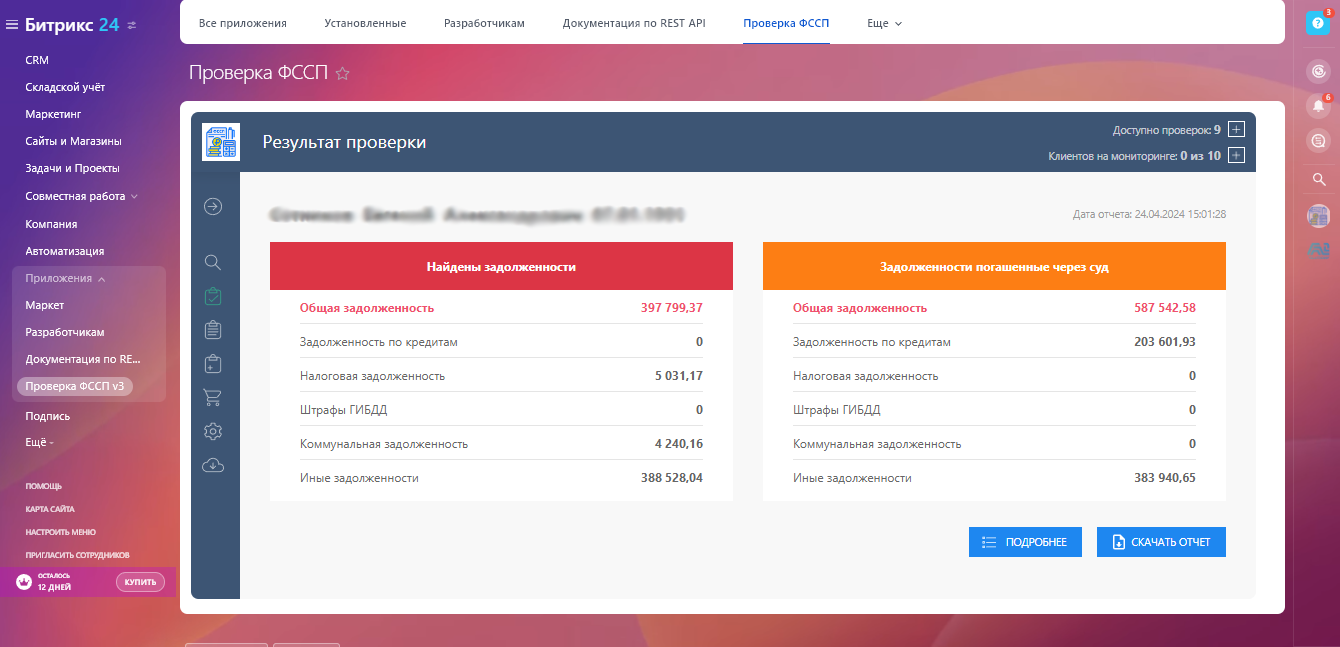Screen dimensions: 1340x647
Task: Open Документация по REST API tab
Action: coord(633,23)
